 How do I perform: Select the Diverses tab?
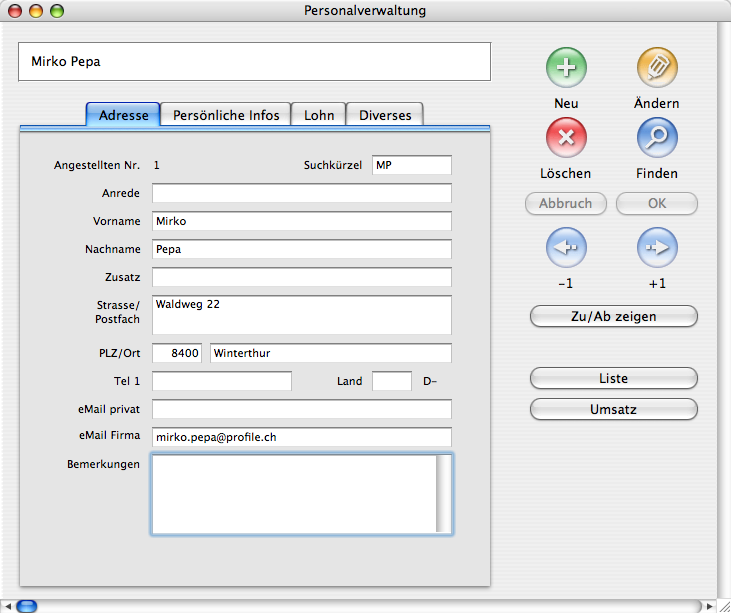pyautogui.click(x=385, y=115)
